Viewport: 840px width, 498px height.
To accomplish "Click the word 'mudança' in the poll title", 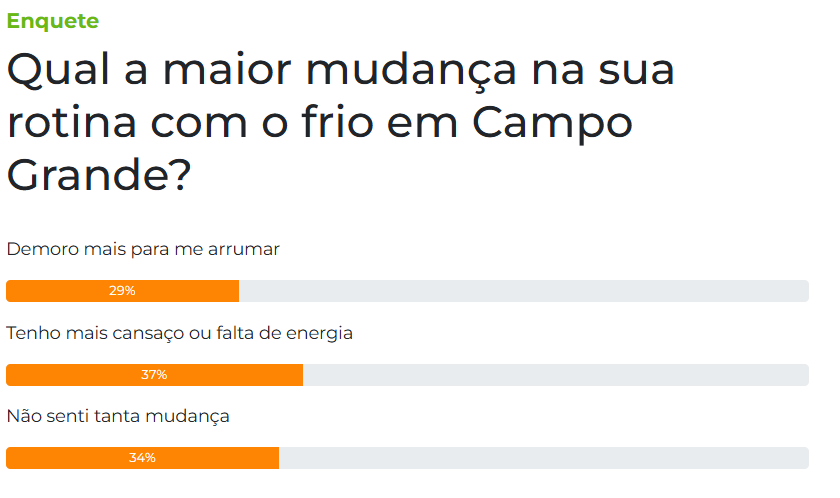I will pyautogui.click(x=411, y=71).
